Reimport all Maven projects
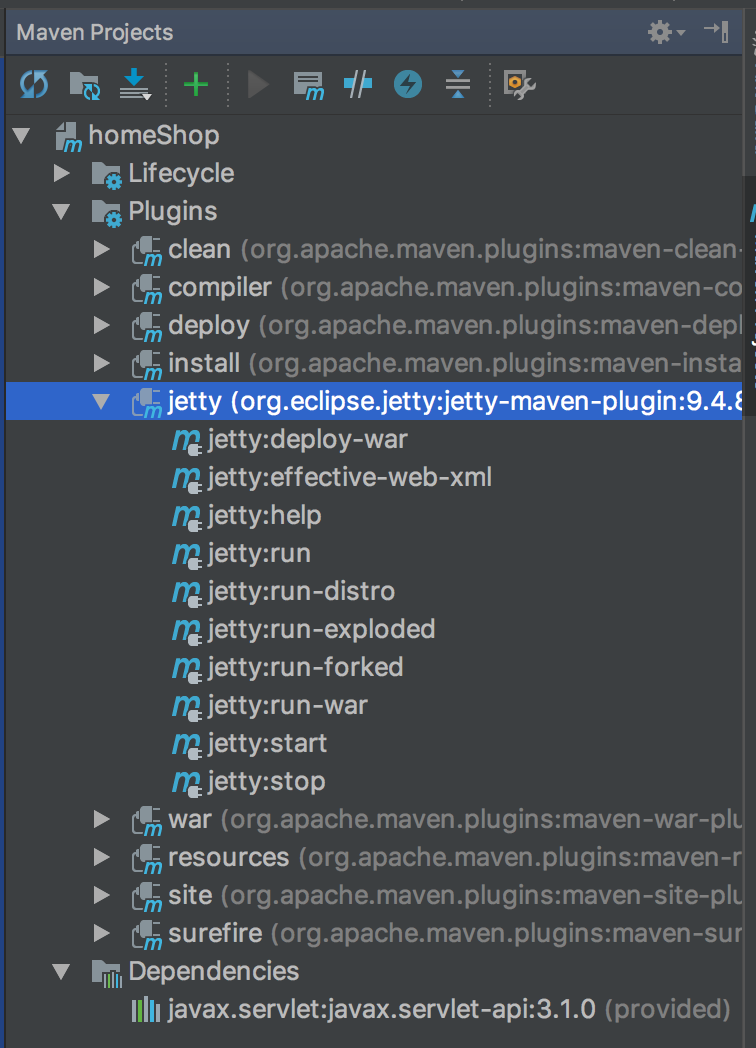 click(33, 85)
